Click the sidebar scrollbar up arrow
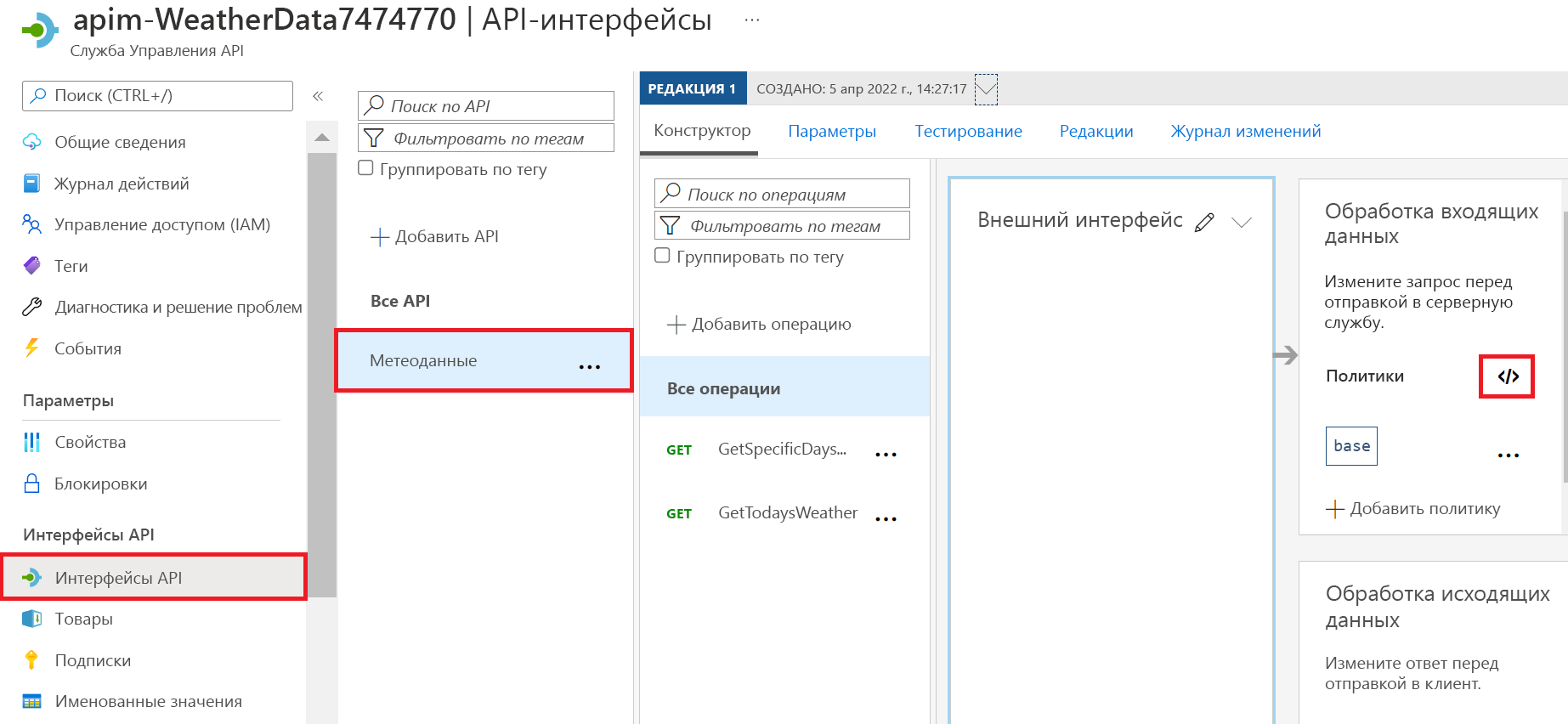This screenshot has width=1568, height=724. pos(321,137)
